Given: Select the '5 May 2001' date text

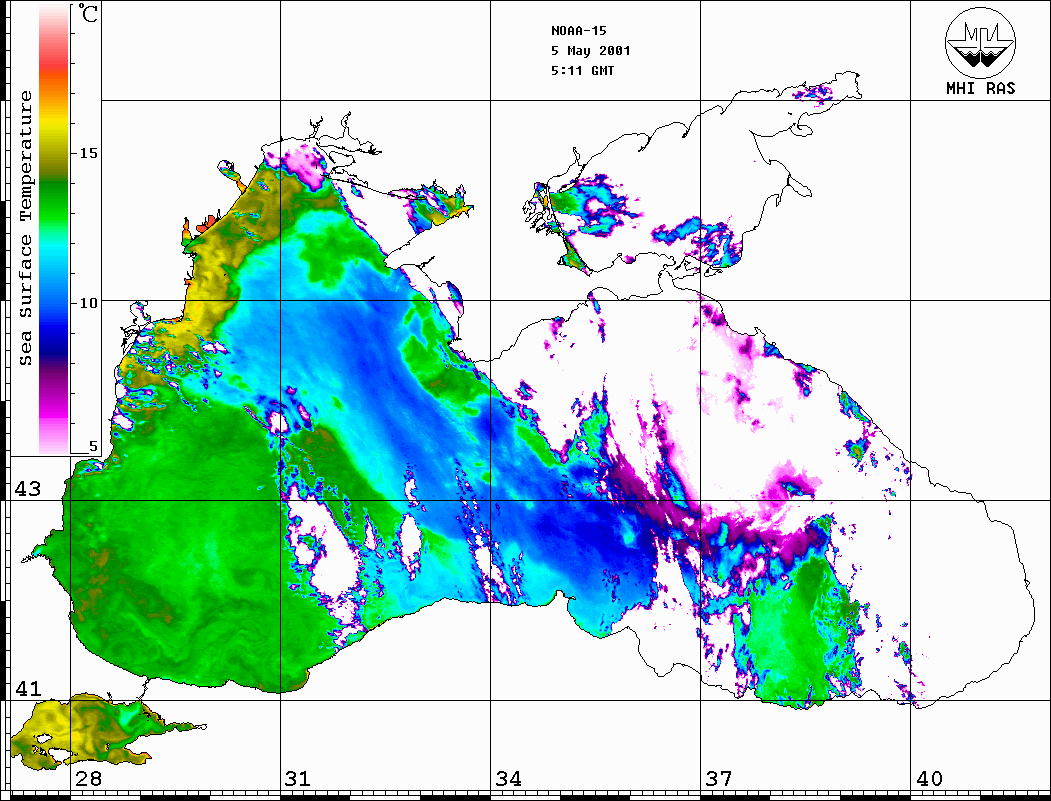Looking at the screenshot, I should (x=591, y=51).
